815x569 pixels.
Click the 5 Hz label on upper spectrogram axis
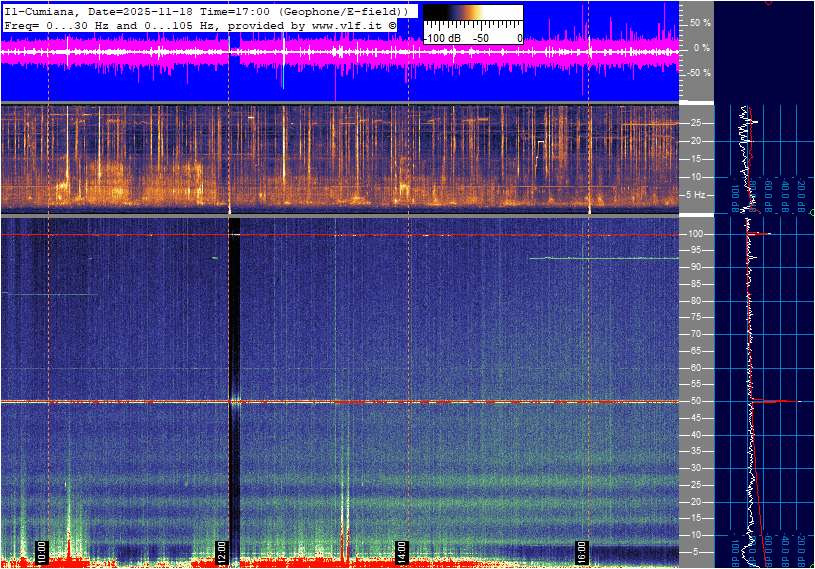coord(696,194)
